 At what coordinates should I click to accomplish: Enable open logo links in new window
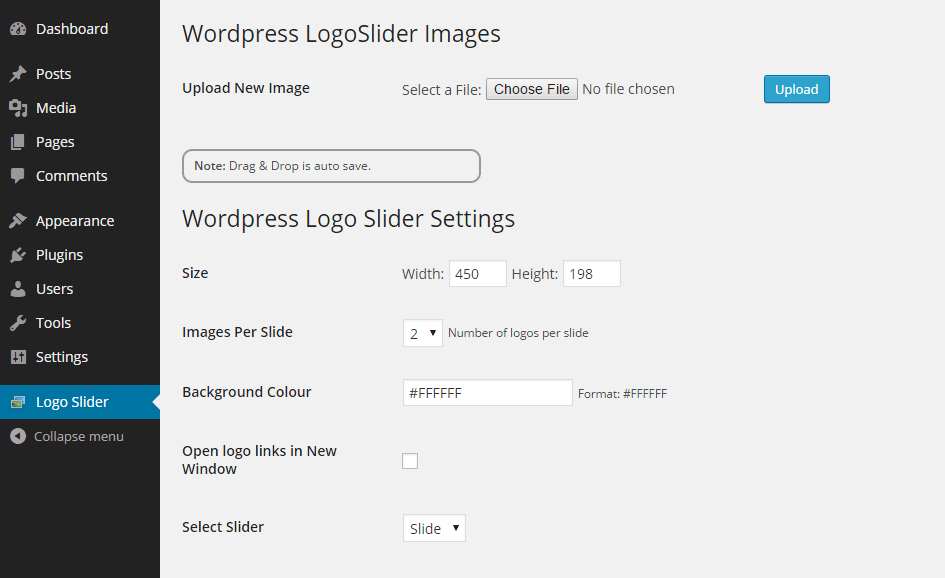click(410, 460)
